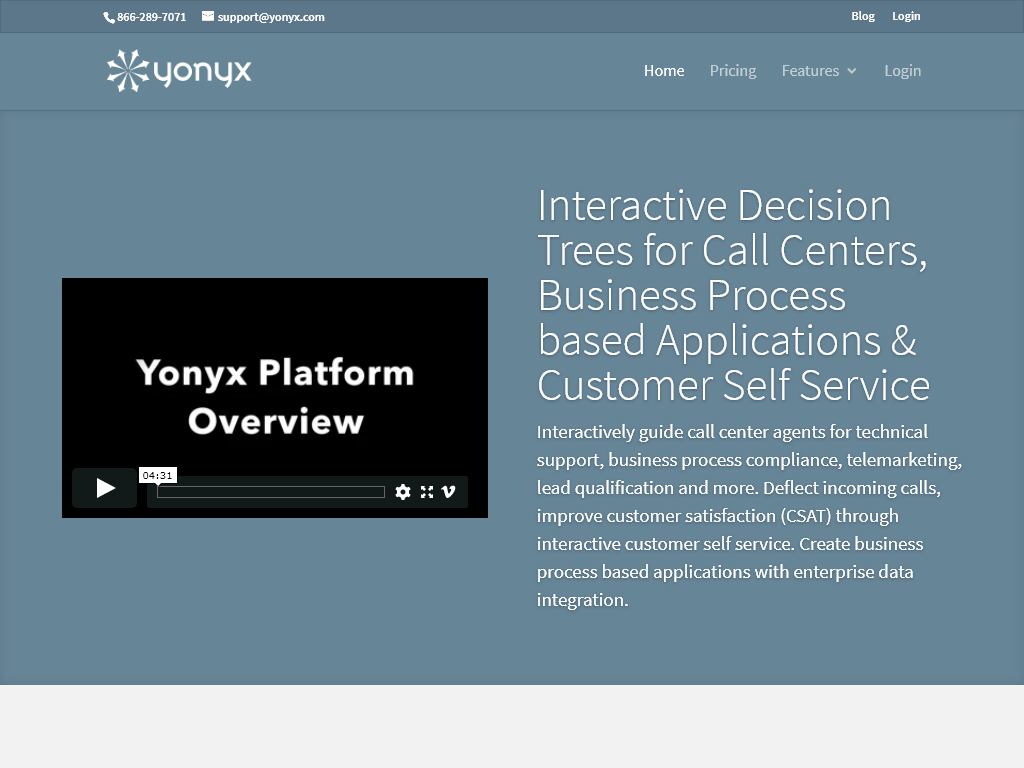Viewport: 1024px width, 768px height.
Task: Open the video on Vimeo via its logo
Action: 448,492
